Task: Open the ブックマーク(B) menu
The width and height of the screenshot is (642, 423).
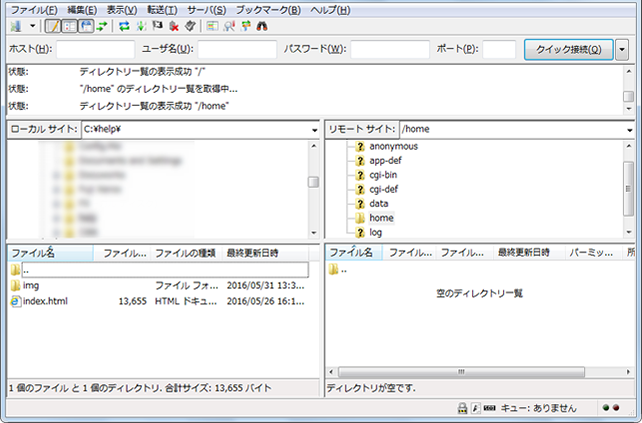Action: coord(268,10)
